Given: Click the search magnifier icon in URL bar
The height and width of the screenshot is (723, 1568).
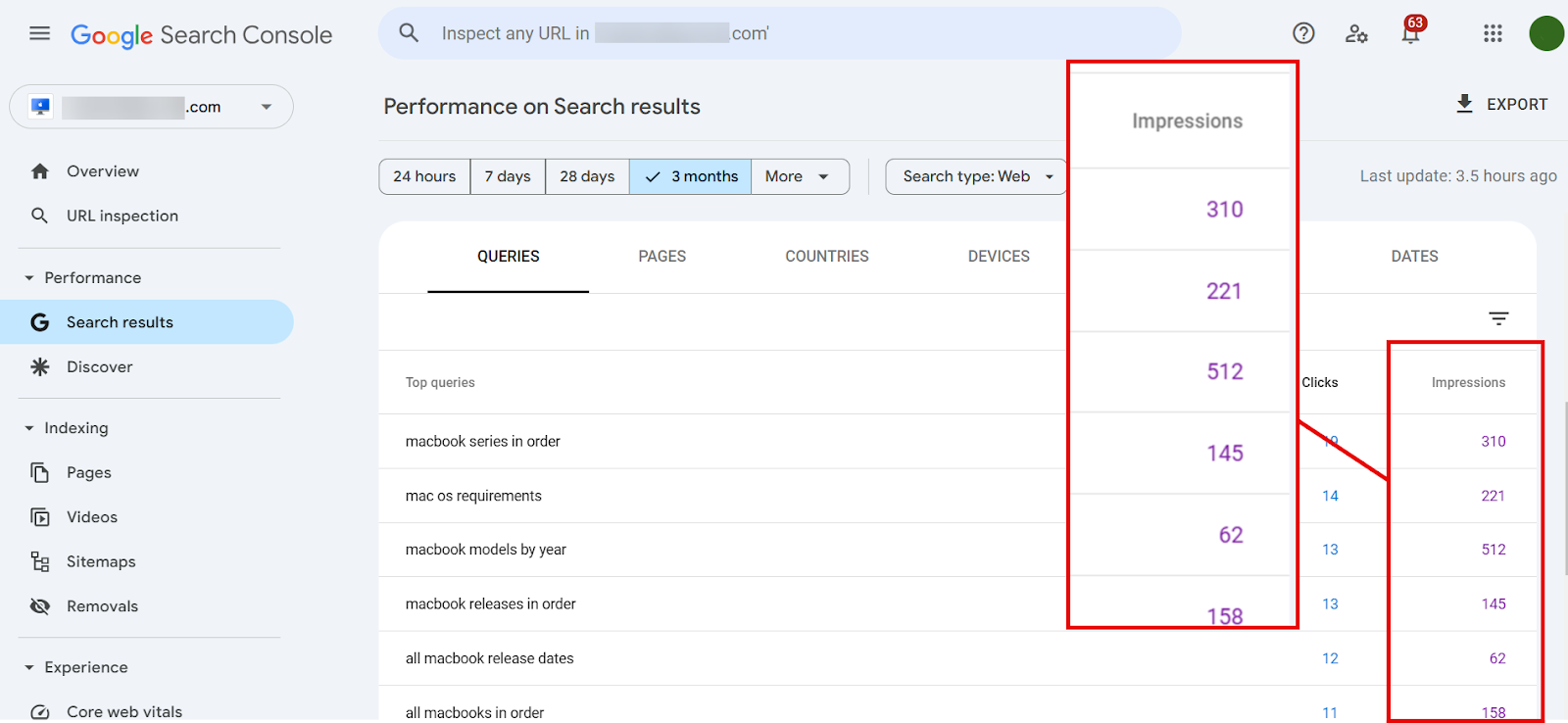Looking at the screenshot, I should 409,33.
